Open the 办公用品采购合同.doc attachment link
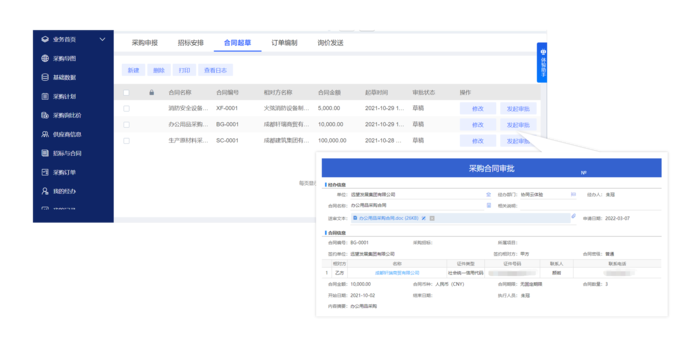Viewport: 700px width, 362px height. point(388,218)
